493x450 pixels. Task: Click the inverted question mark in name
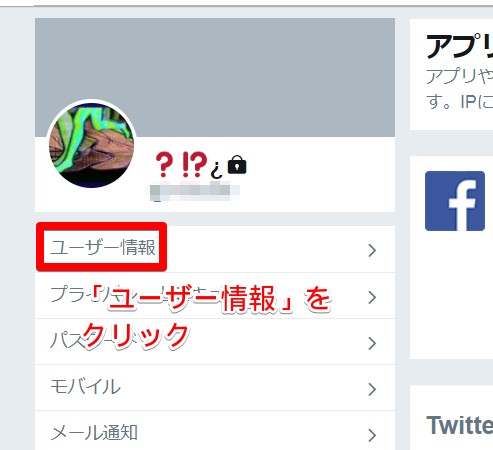[216, 170]
